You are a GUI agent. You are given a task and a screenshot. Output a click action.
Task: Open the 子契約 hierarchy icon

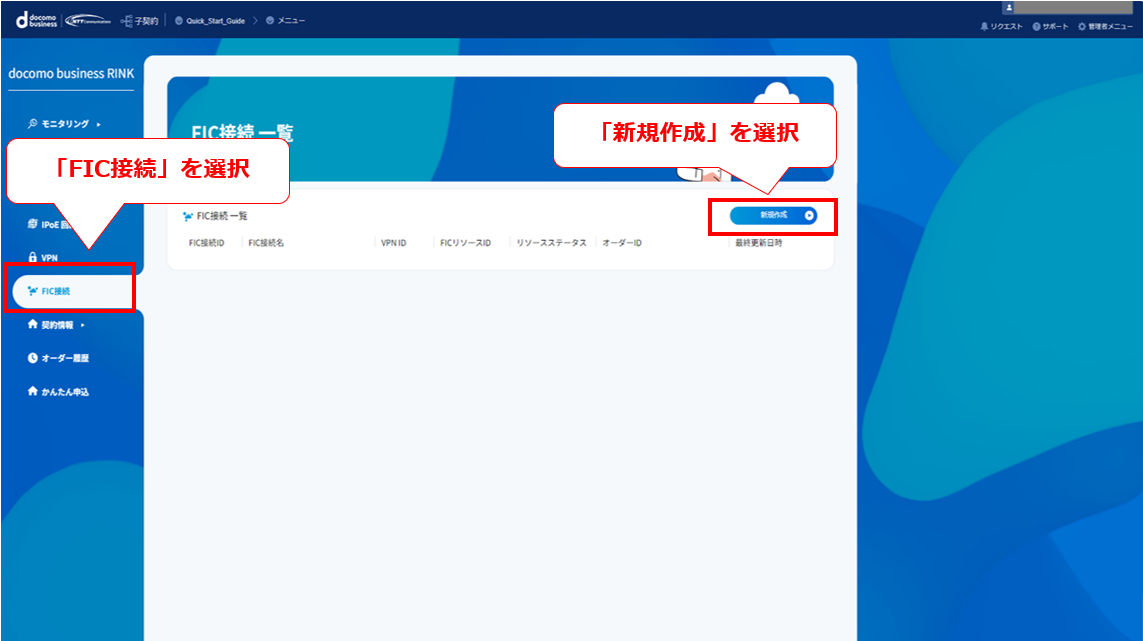pos(126,21)
